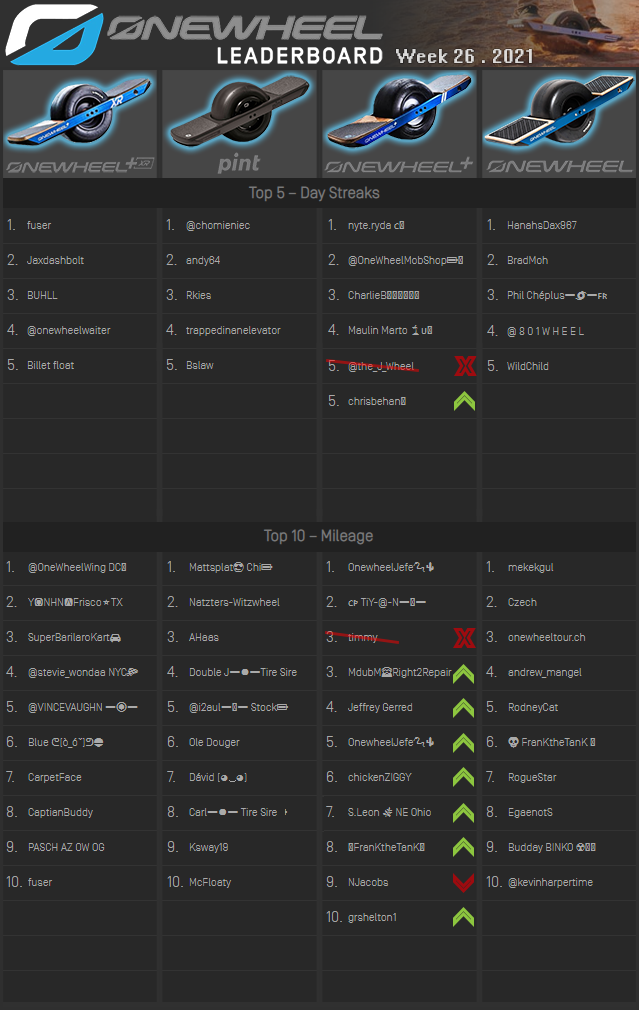Screen dimensions: 639x1010
Task: Click the green arrow next to Jeffrey Gerred
Action: point(464,708)
